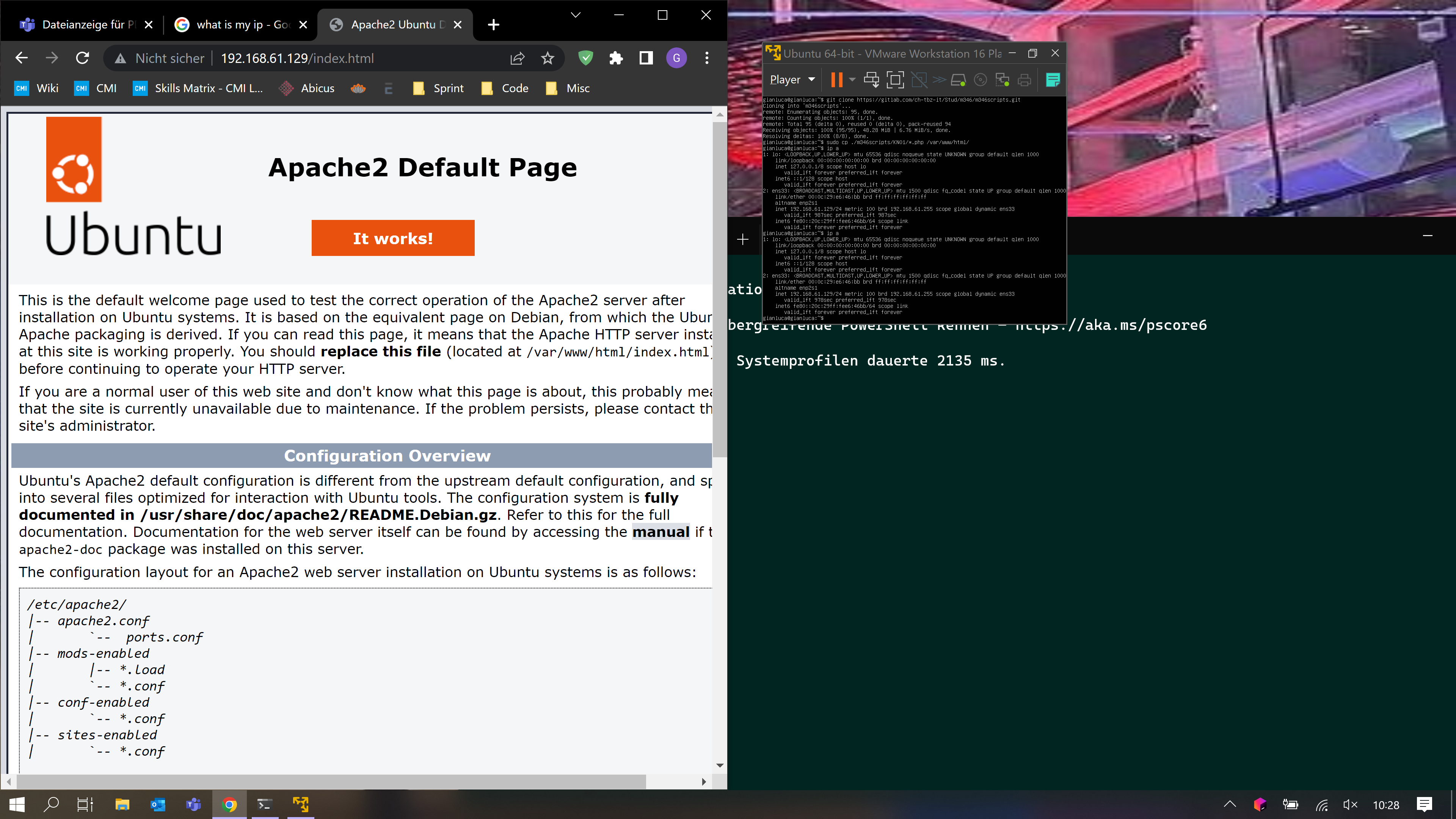
Task: Click the VMware network adapter icon
Action: coord(1002,80)
